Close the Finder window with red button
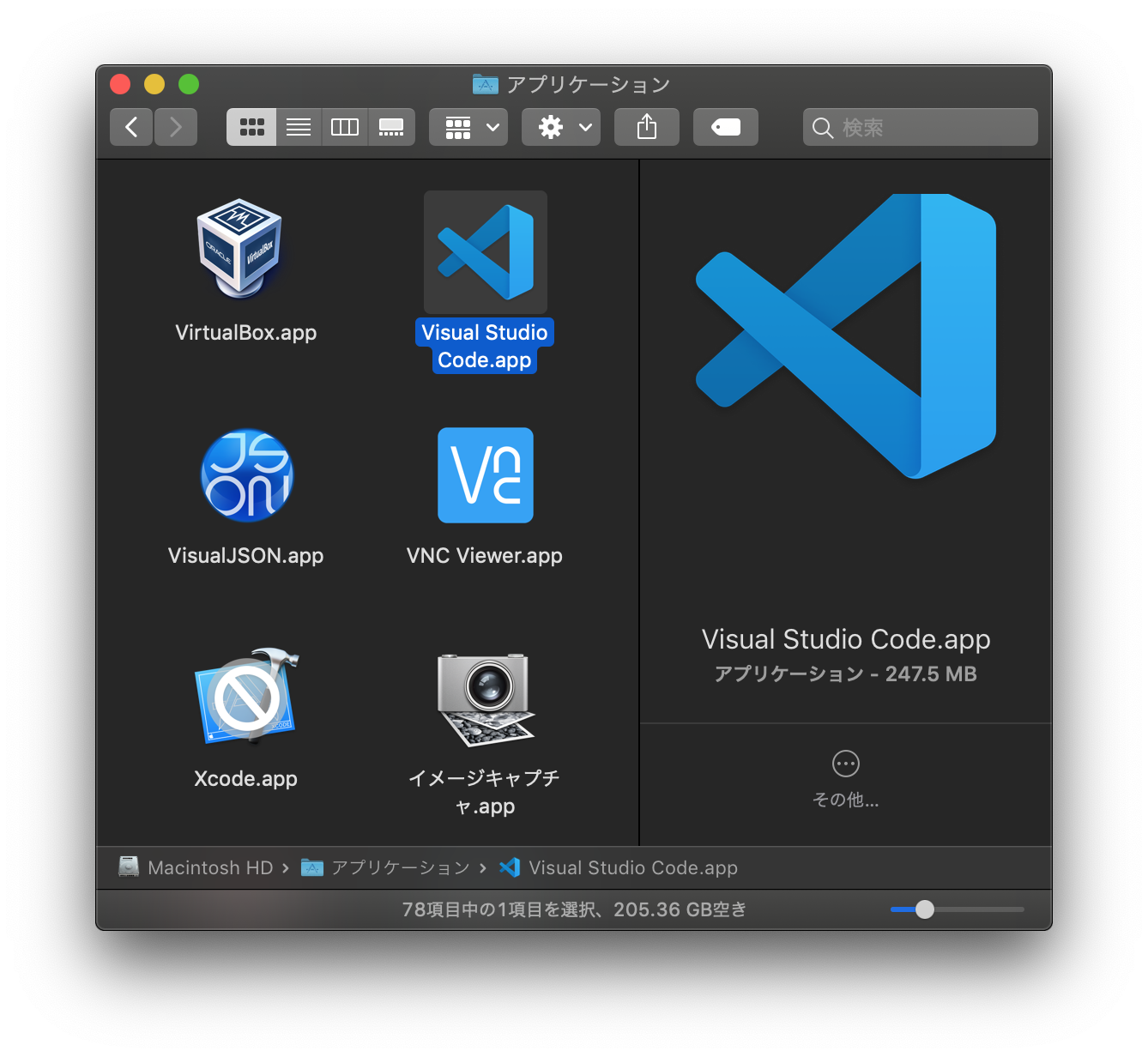 120,84
